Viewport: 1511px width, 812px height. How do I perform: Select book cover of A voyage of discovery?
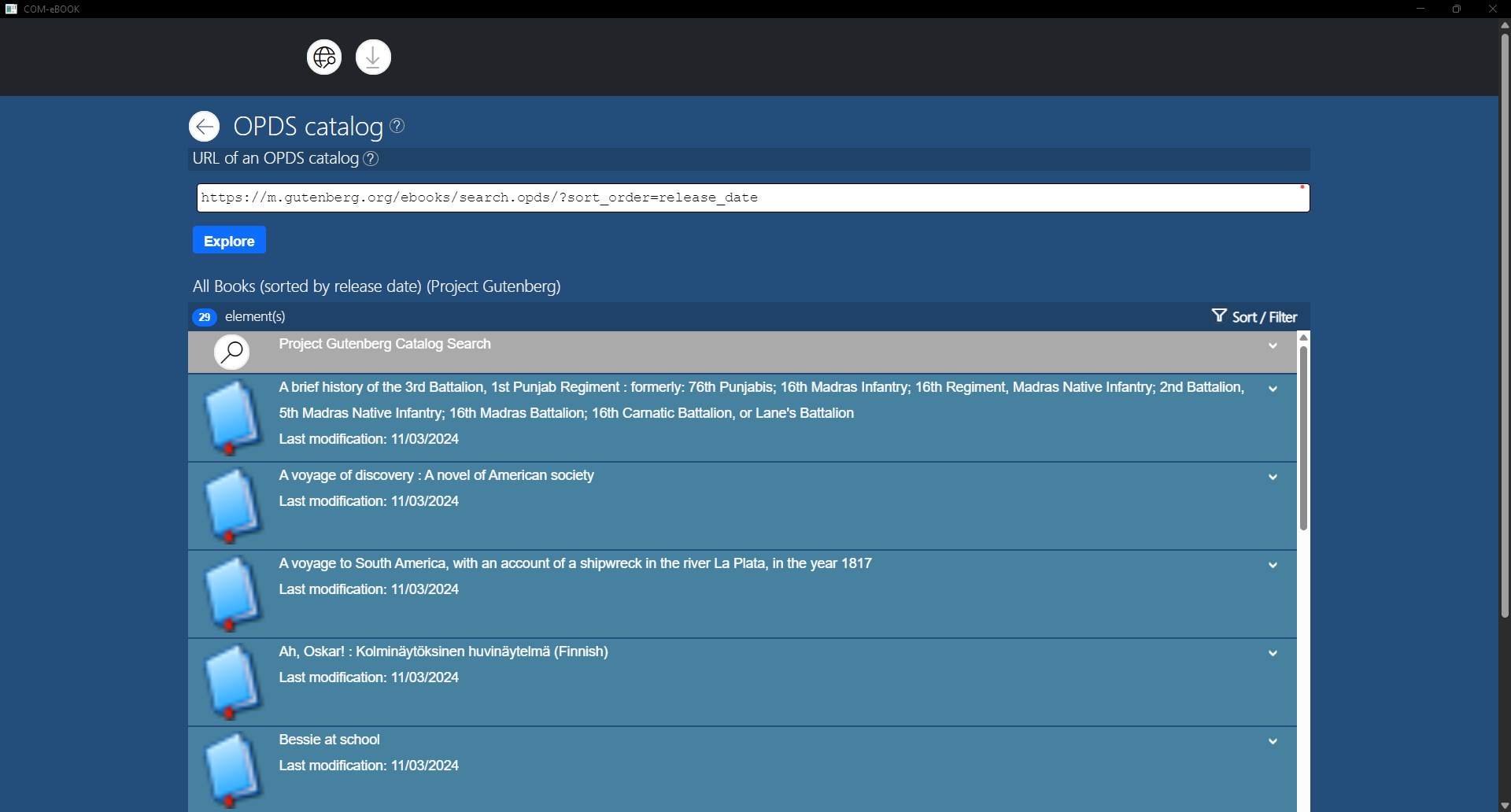coord(232,505)
